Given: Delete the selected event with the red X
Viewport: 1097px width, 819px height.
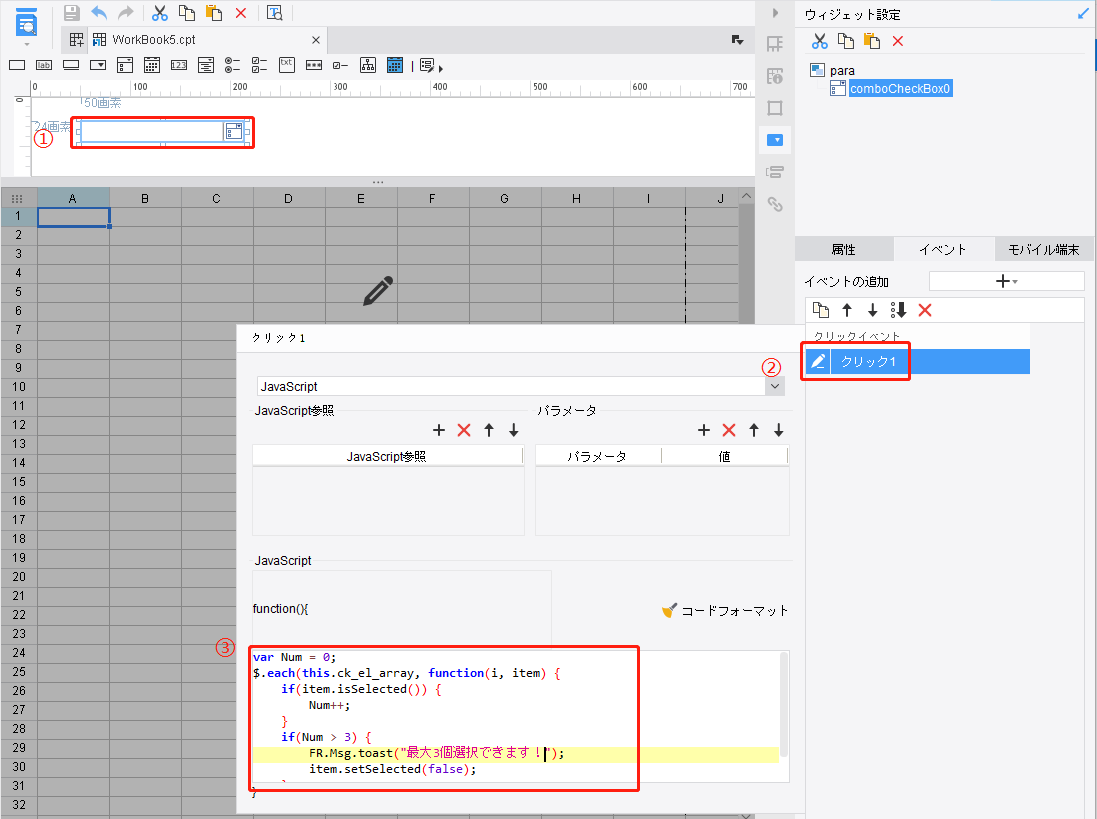Looking at the screenshot, I should pyautogui.click(x=925, y=310).
